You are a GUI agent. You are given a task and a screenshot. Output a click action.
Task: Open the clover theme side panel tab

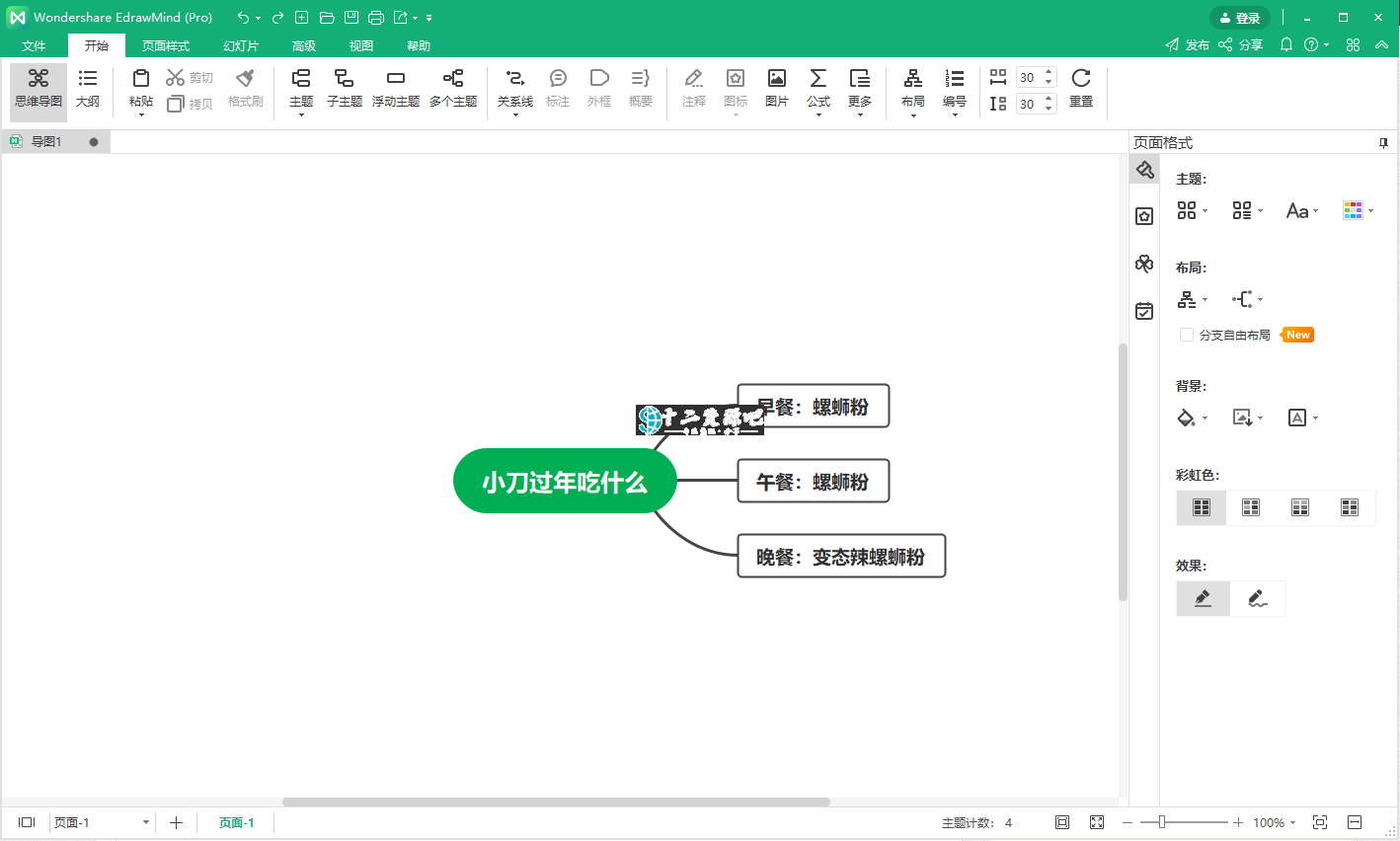(1144, 264)
